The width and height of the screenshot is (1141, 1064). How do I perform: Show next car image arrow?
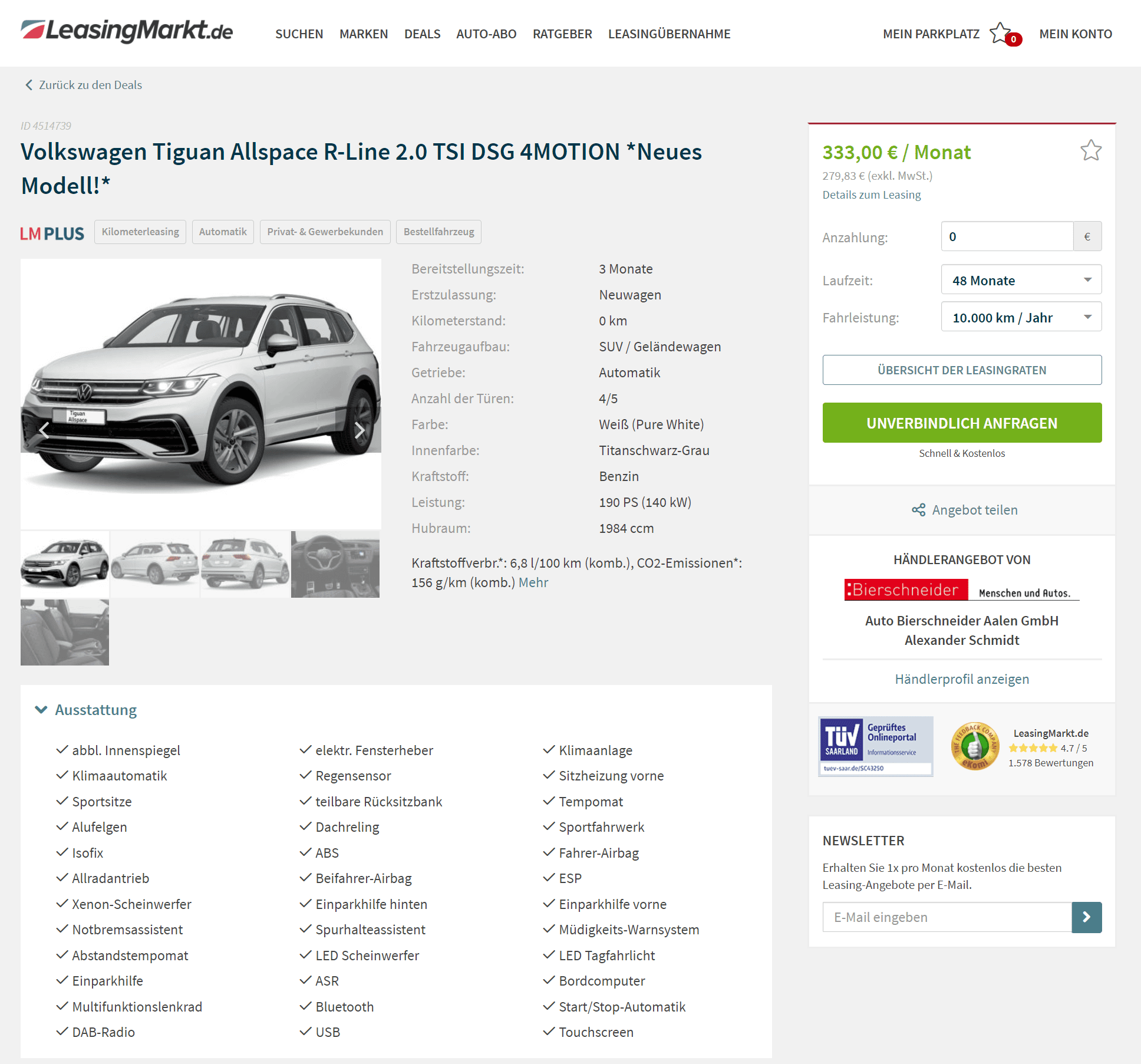(x=359, y=430)
